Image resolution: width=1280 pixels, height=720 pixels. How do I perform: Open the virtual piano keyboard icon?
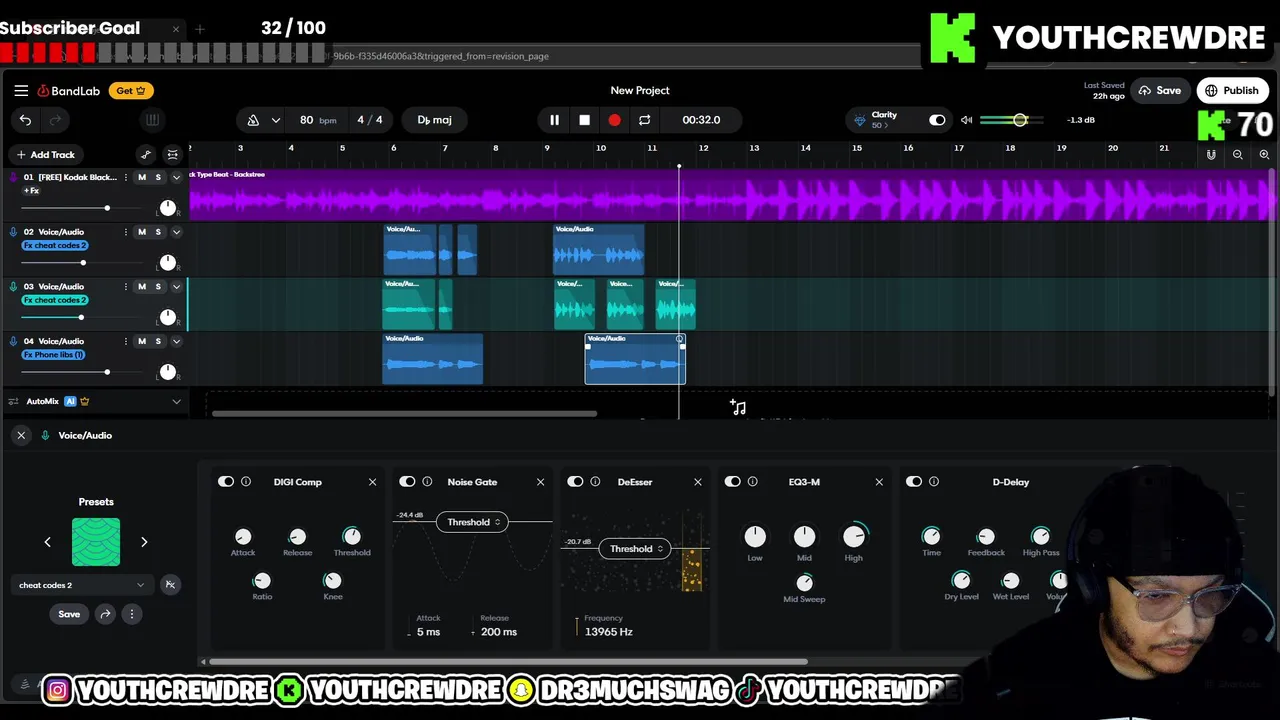(x=152, y=120)
